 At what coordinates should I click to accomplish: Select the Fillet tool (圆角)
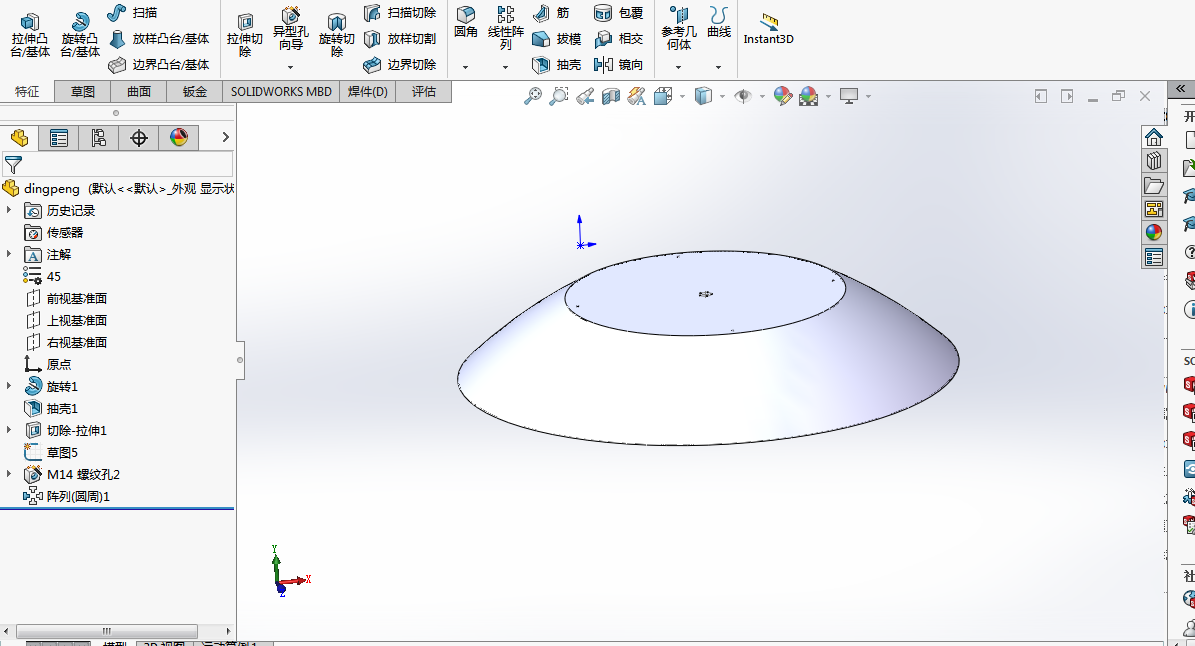click(x=466, y=23)
